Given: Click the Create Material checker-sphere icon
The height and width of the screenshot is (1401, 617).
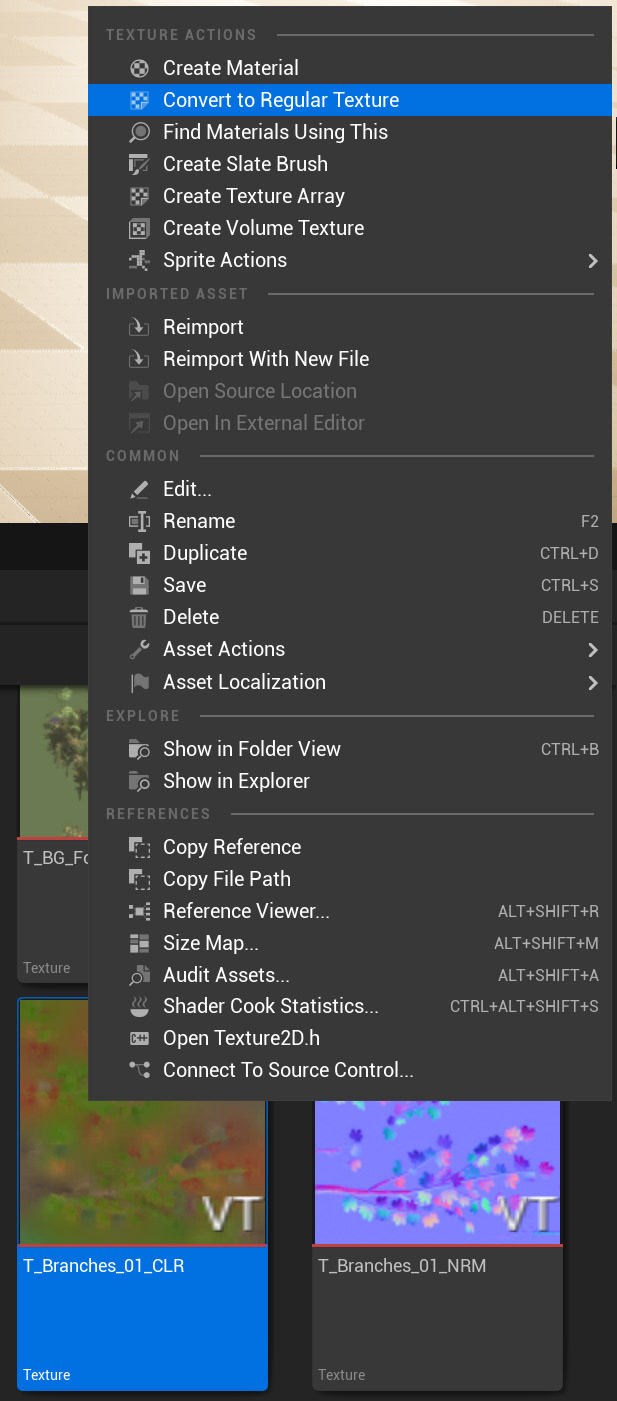Looking at the screenshot, I should [x=140, y=68].
